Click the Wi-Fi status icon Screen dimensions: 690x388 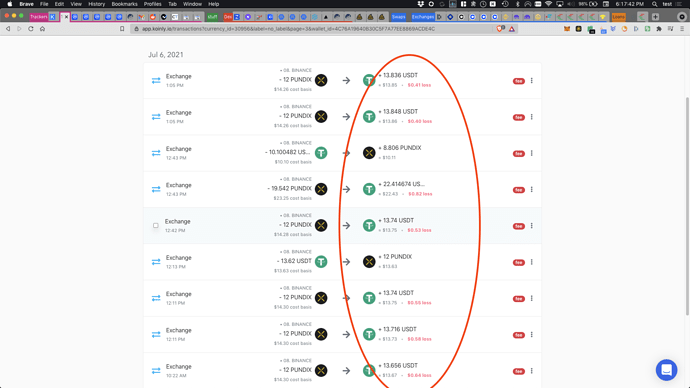[x=548, y=4]
